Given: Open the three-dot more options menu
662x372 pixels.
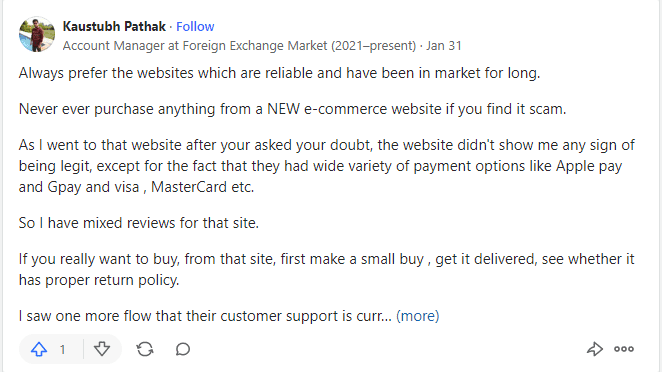Looking at the screenshot, I should (x=624, y=349).
